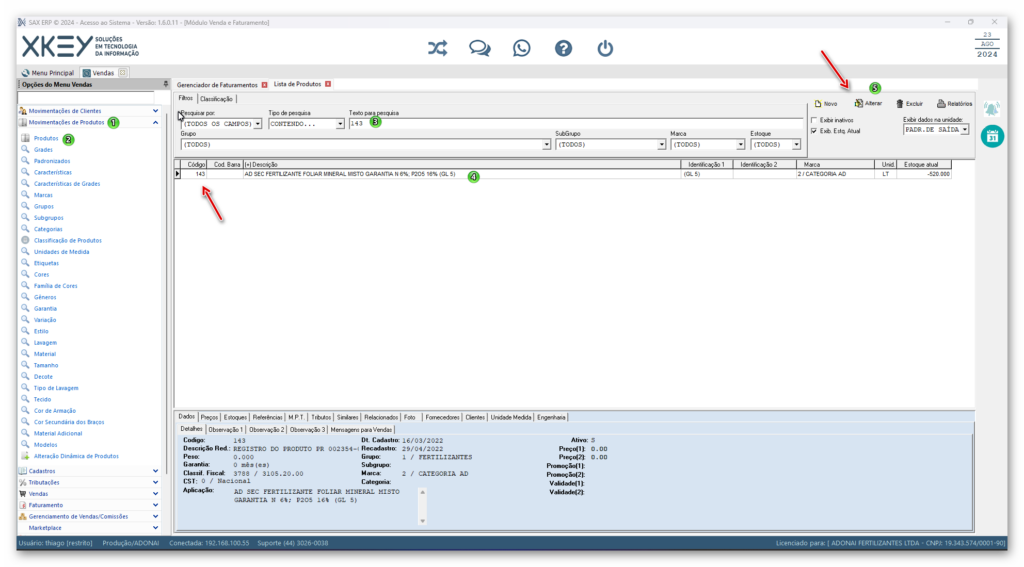Expand Movimentações de Clientes section

coord(155,111)
